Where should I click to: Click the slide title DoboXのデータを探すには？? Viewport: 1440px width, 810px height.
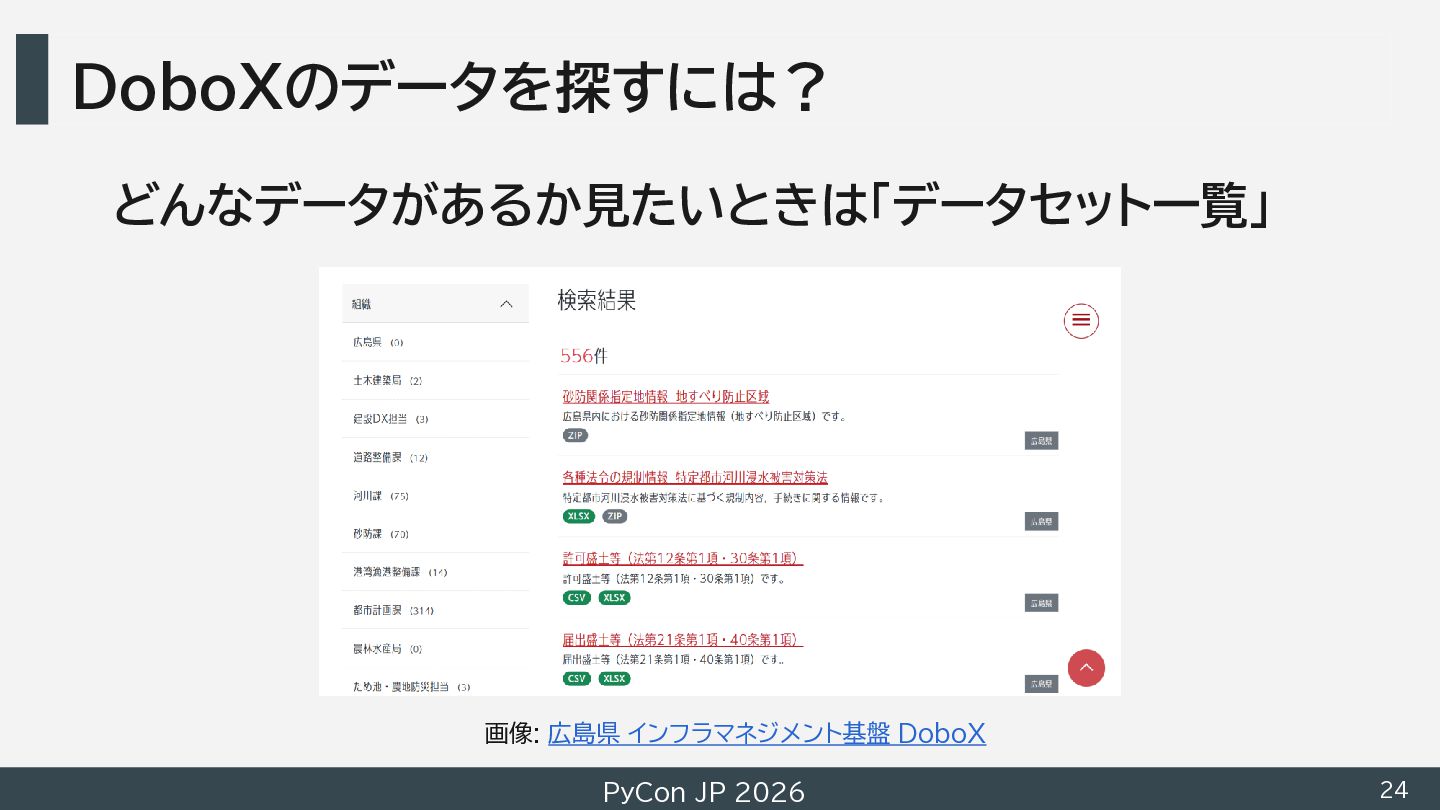[449, 87]
